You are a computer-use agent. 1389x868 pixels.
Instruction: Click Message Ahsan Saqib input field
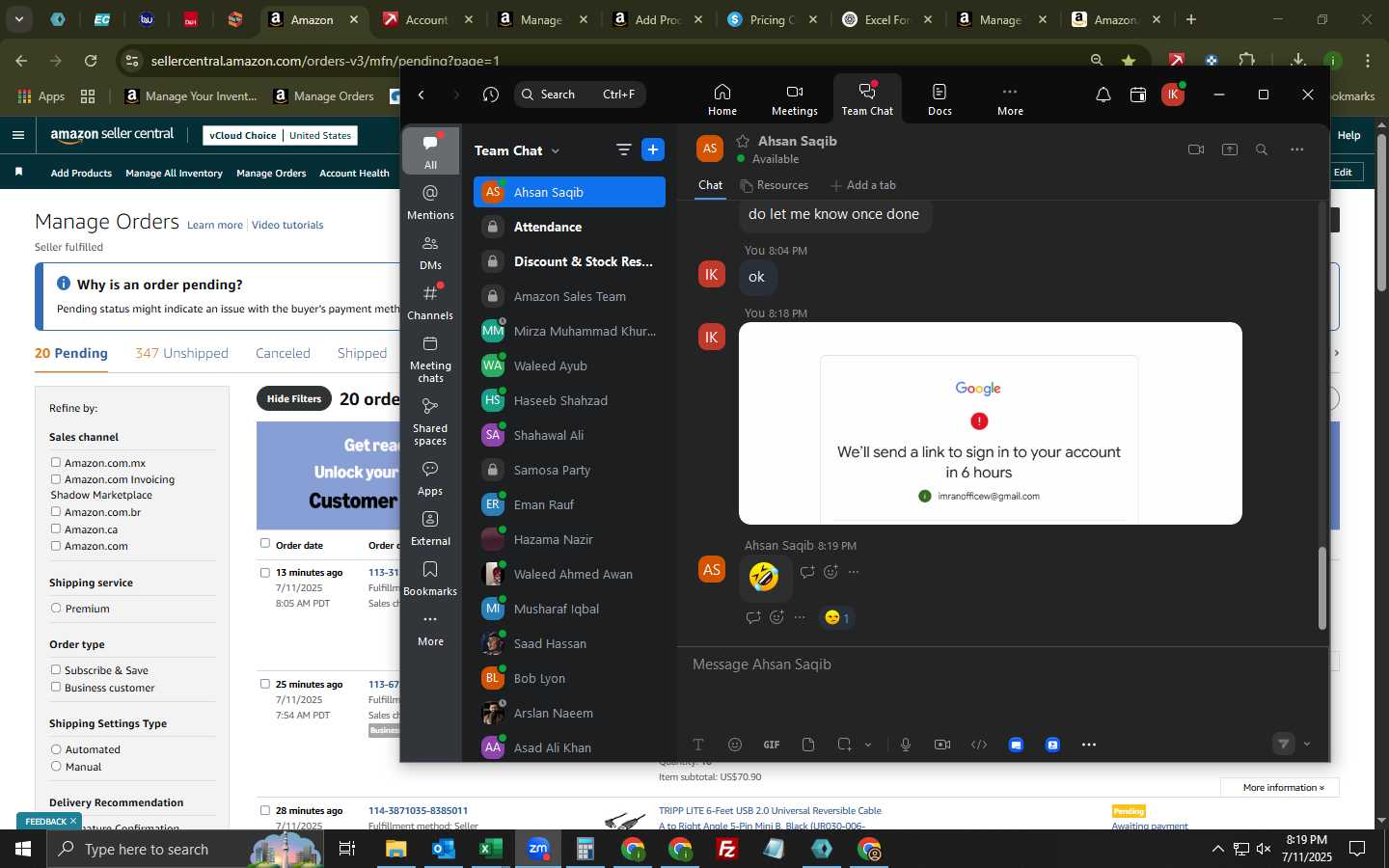click(1003, 665)
